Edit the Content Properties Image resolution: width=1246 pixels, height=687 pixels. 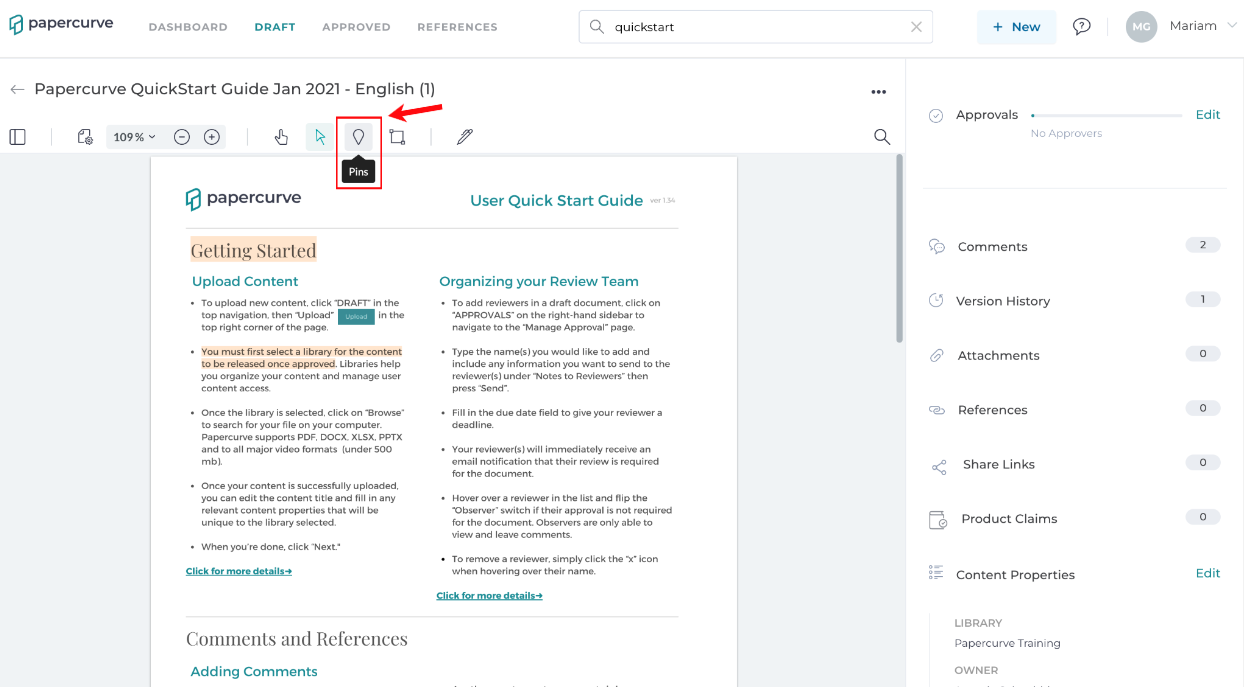coord(1208,573)
